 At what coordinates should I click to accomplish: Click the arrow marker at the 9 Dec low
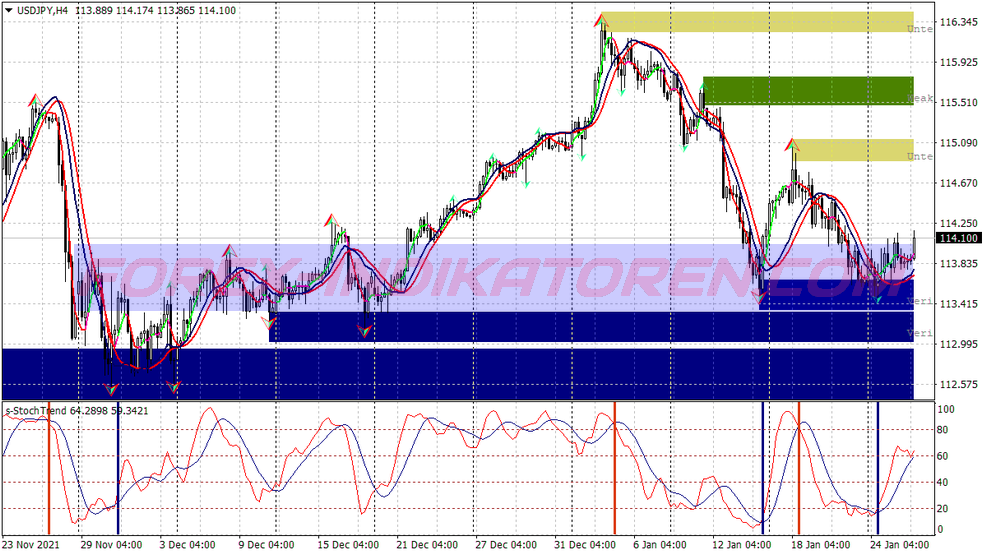267,322
